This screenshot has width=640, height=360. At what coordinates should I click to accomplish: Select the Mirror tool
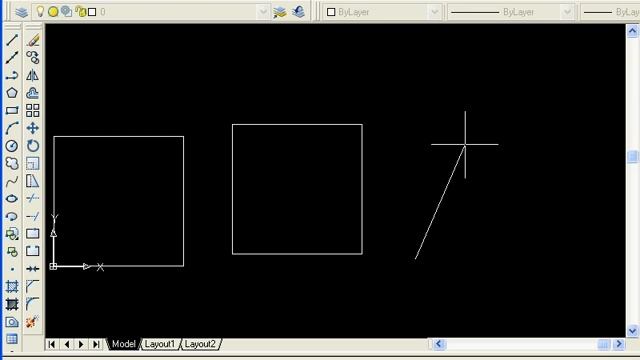[x=33, y=76]
